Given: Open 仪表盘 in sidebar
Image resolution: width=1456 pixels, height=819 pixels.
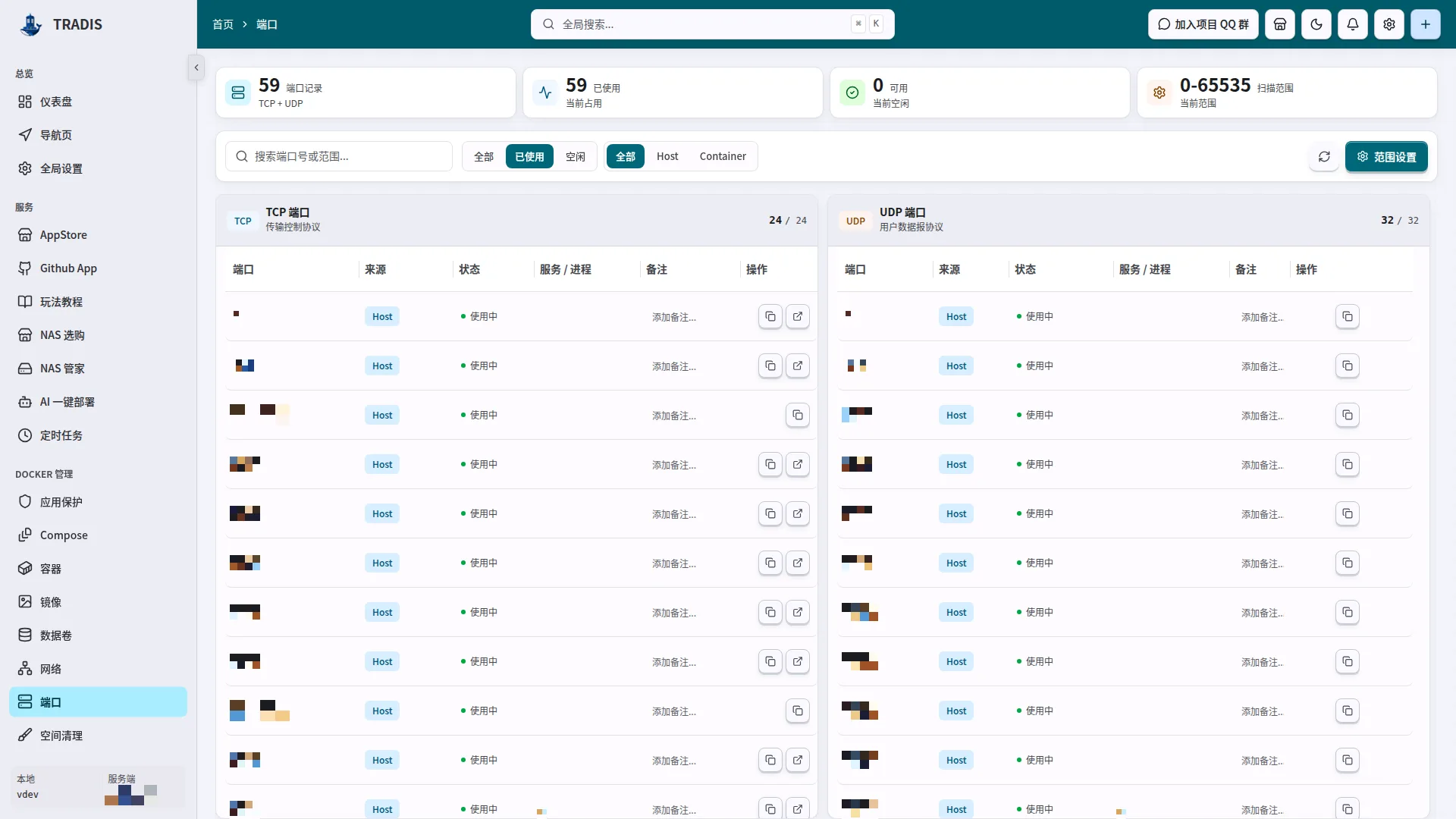Looking at the screenshot, I should coord(98,102).
